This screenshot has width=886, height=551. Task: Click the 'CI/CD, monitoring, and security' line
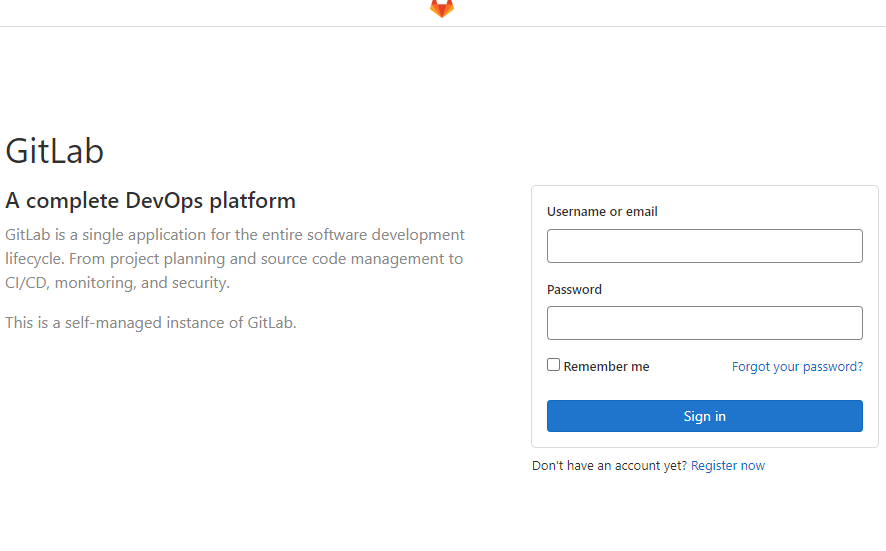pos(118,283)
